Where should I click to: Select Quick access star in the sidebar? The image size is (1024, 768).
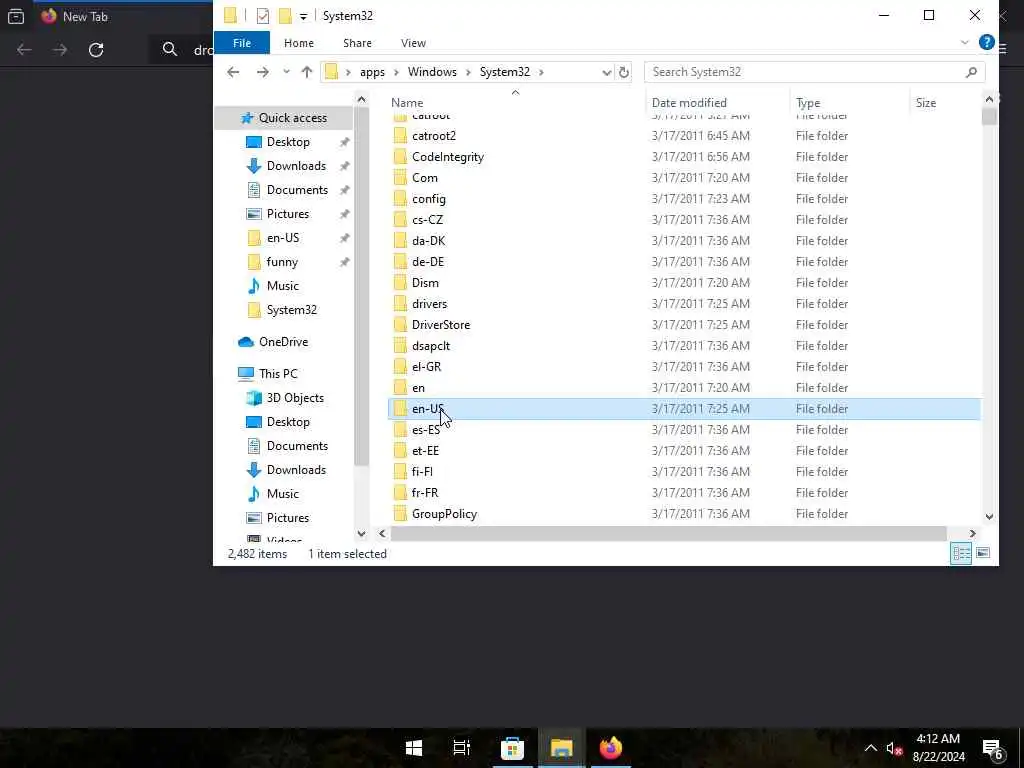[x=284, y=118]
